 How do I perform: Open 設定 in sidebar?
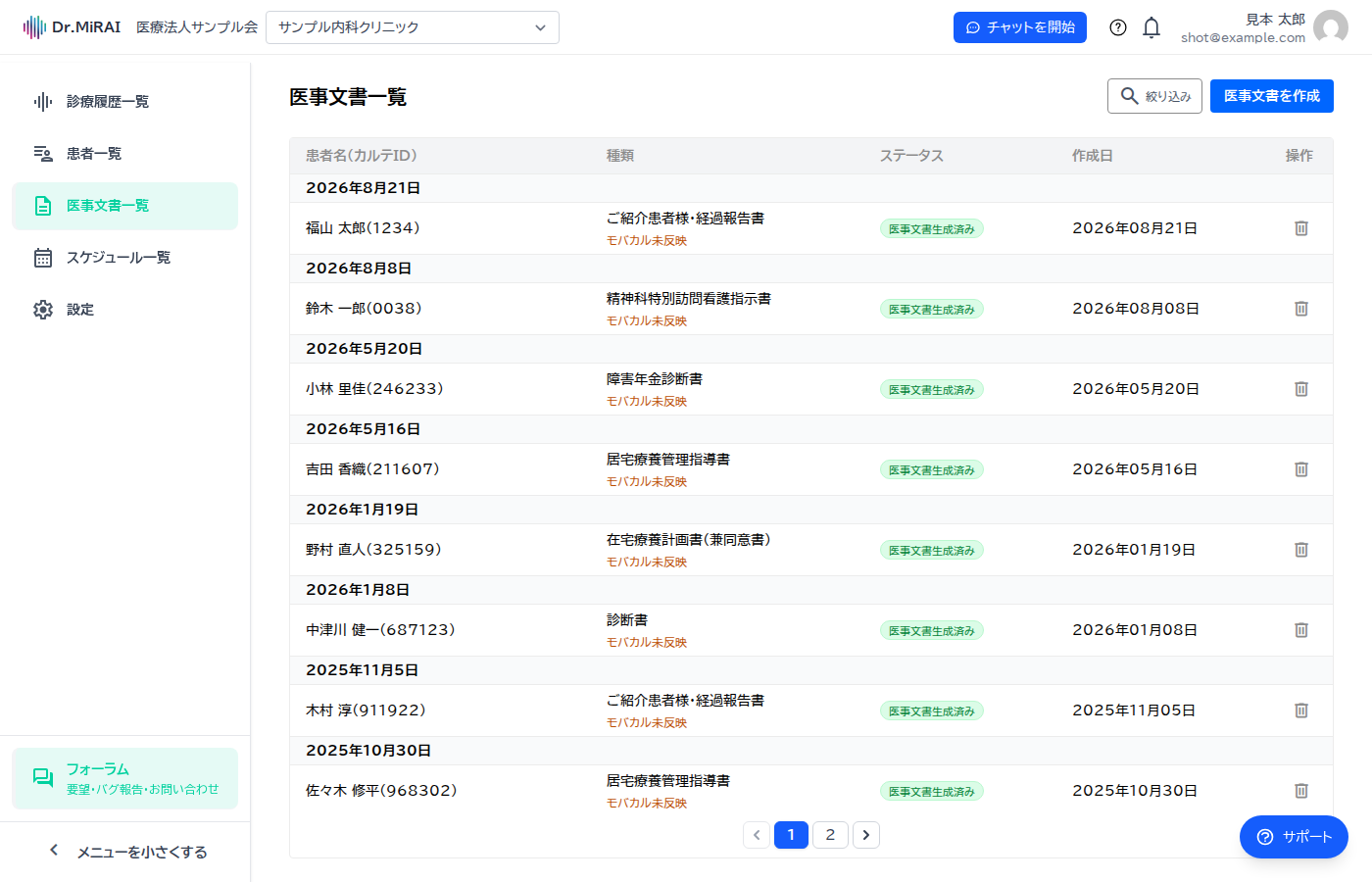coord(125,310)
